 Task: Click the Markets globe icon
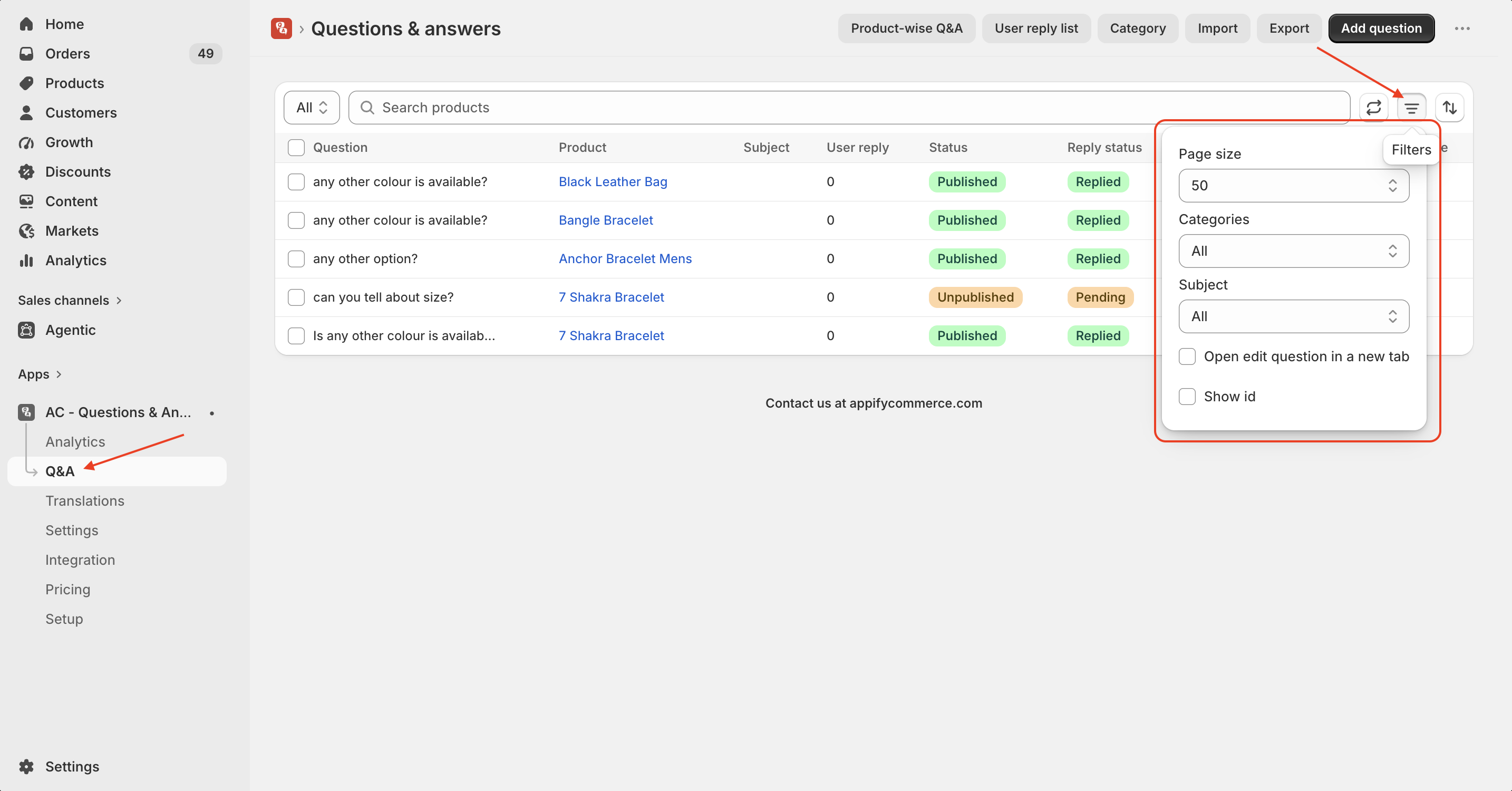26,231
